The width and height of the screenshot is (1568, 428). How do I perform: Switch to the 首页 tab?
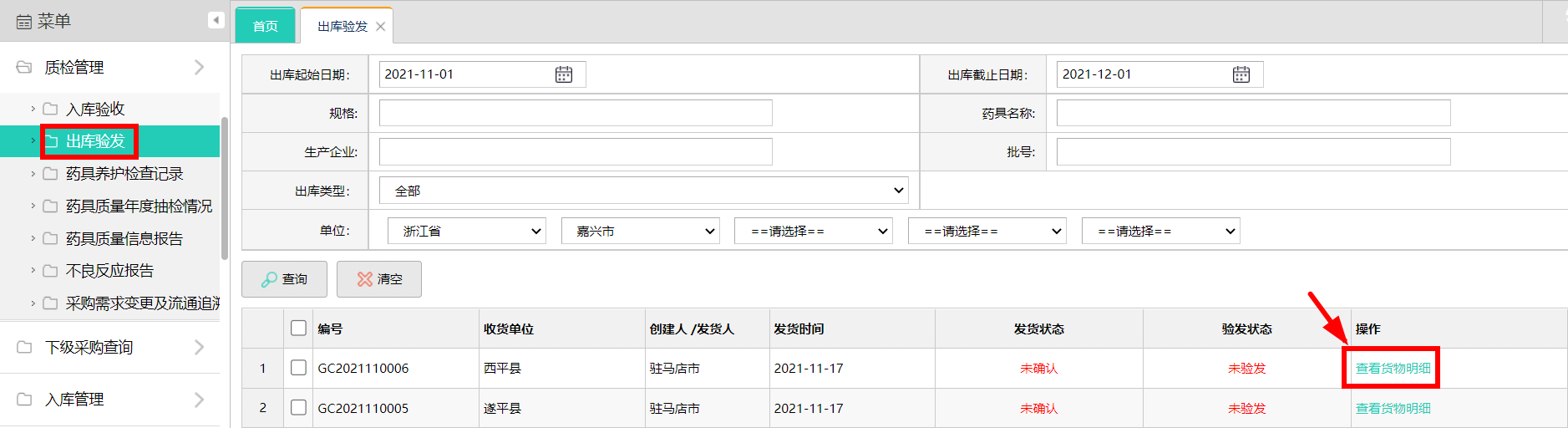click(266, 27)
